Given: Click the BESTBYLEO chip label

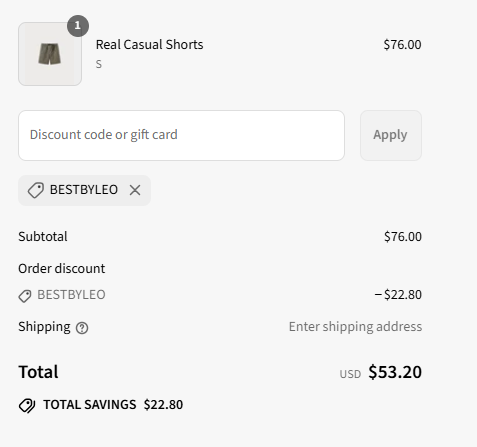Looking at the screenshot, I should 84,190.
